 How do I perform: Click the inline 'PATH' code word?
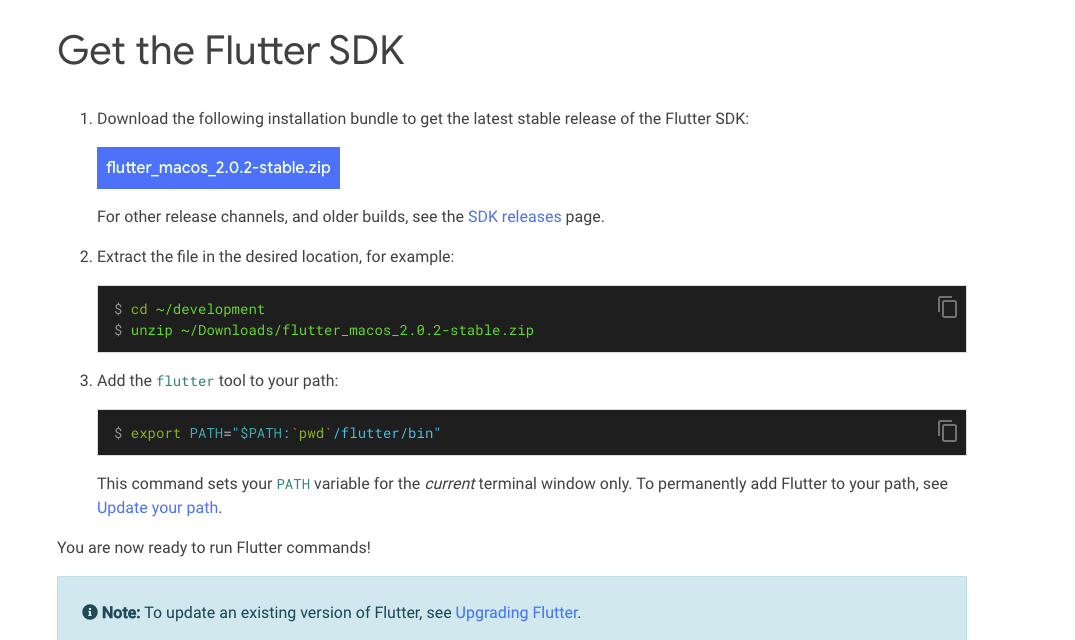293,484
